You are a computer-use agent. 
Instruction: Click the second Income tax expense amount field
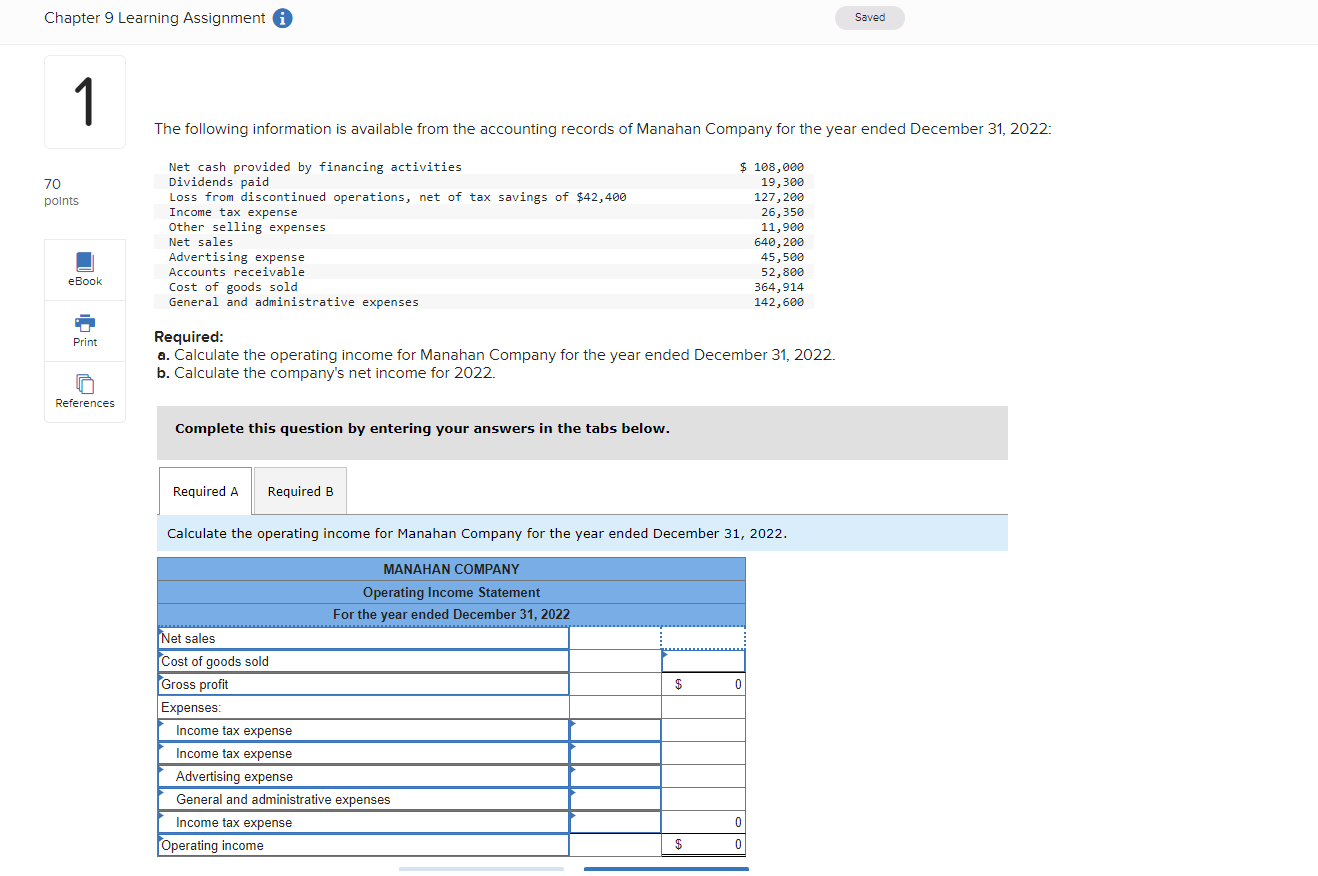(x=615, y=753)
